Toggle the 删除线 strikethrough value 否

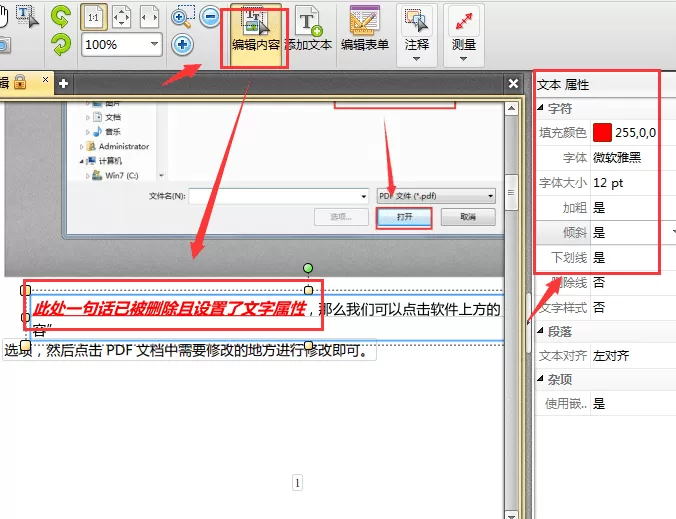click(599, 283)
